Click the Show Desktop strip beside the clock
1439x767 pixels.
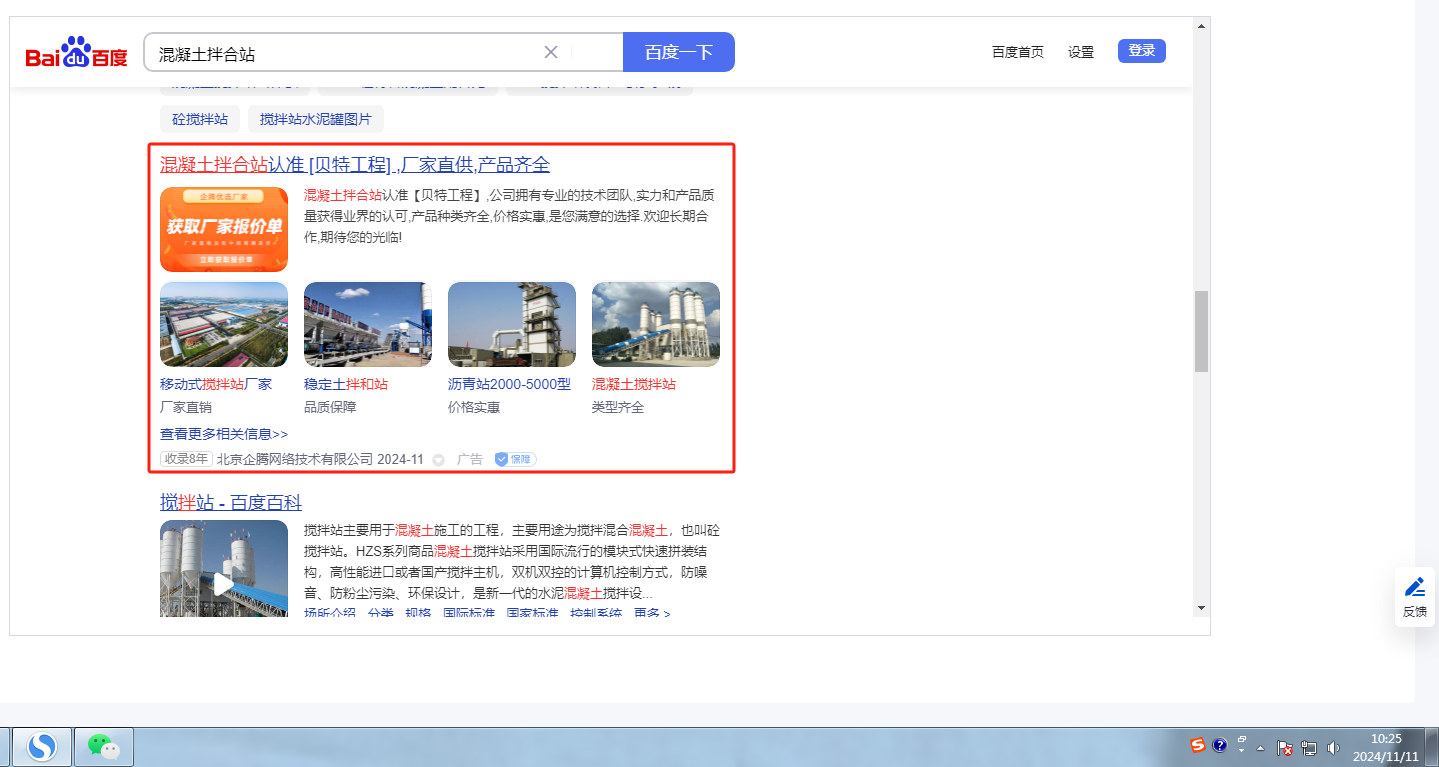(1431, 747)
